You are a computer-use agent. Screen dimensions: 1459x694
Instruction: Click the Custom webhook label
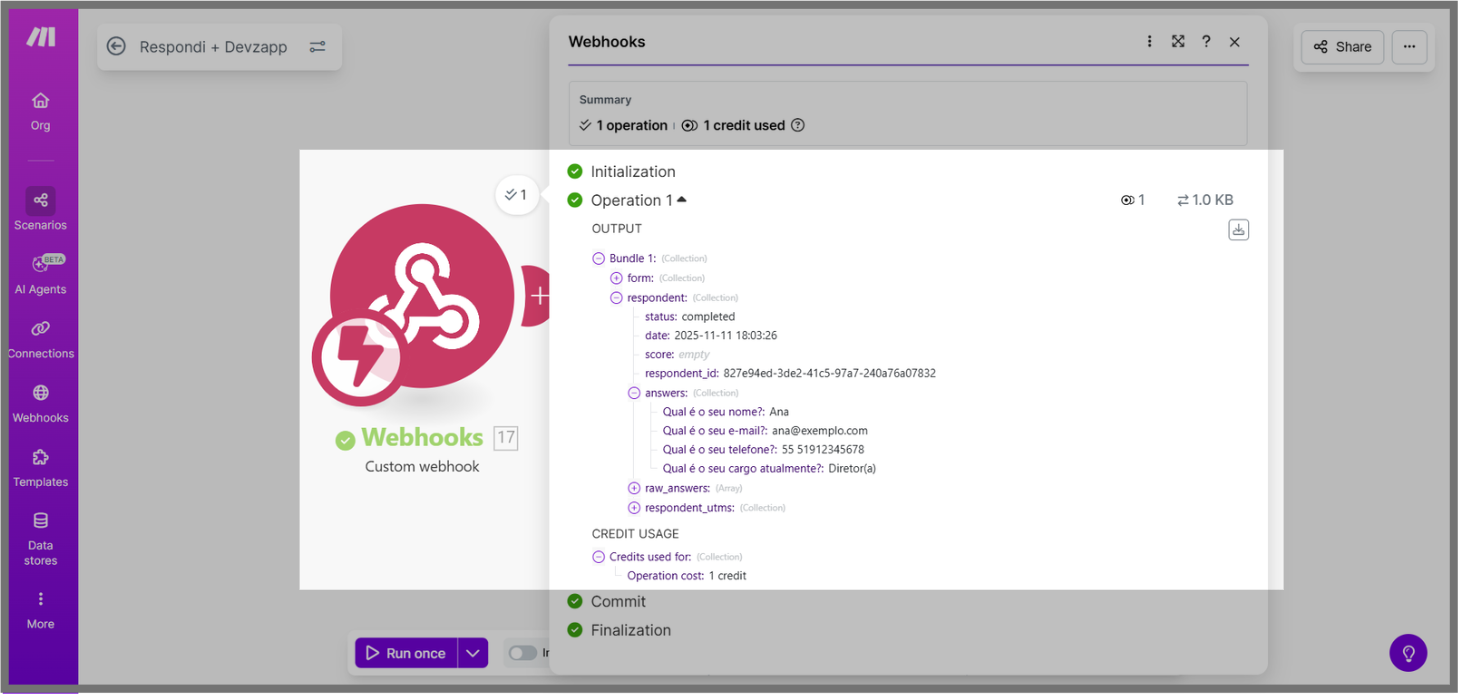(x=422, y=467)
